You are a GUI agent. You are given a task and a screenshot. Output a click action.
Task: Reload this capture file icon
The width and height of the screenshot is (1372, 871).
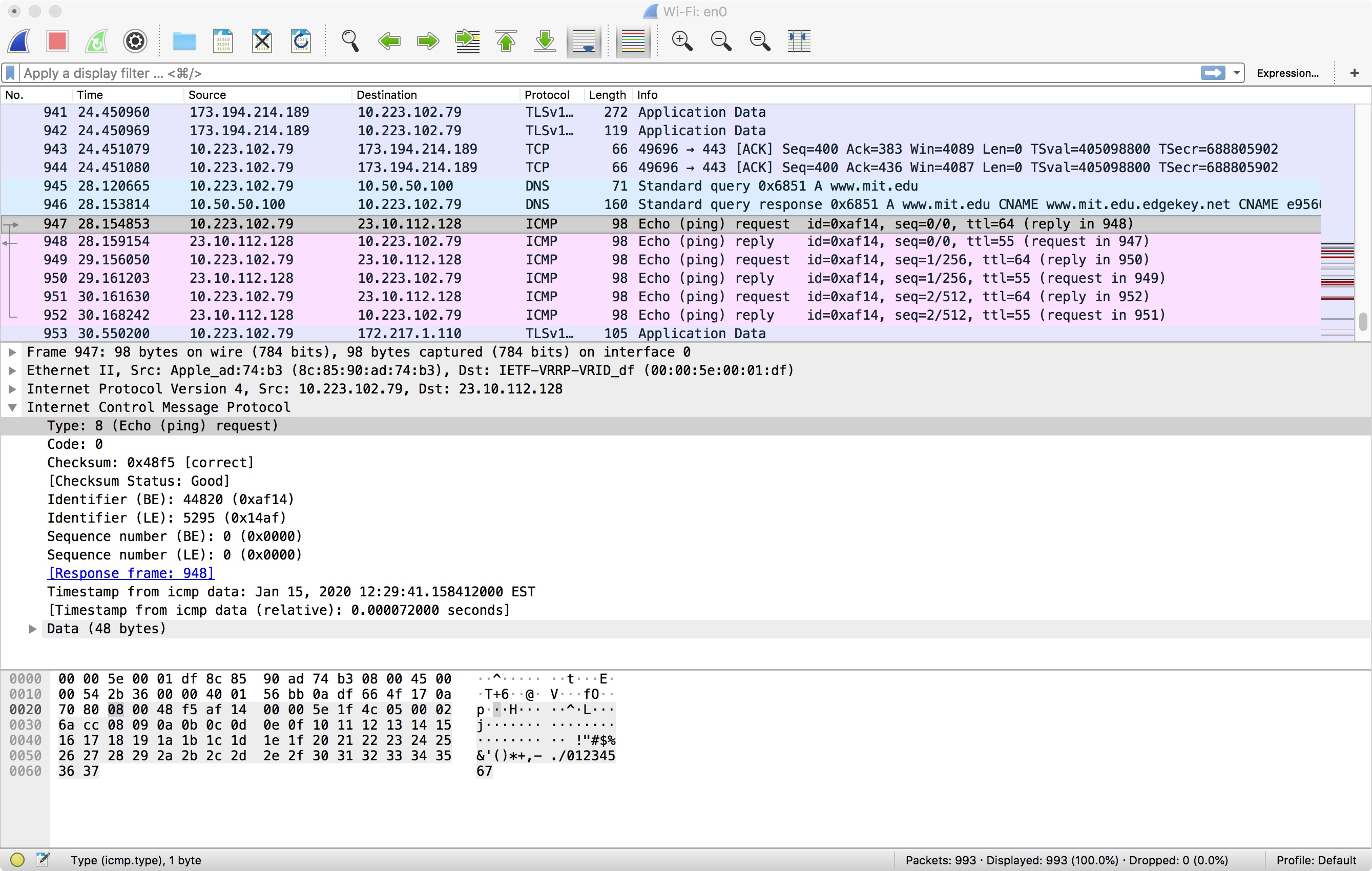[x=300, y=41]
